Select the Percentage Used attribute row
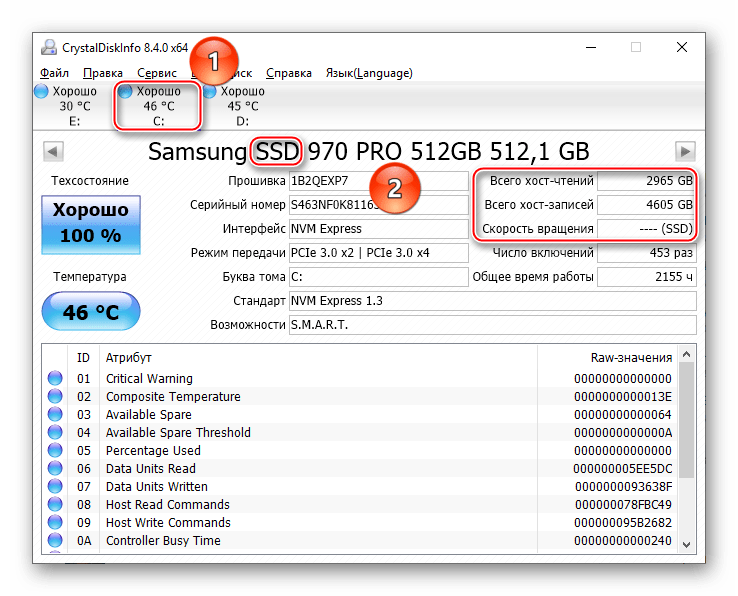 pyautogui.click(x=360, y=451)
